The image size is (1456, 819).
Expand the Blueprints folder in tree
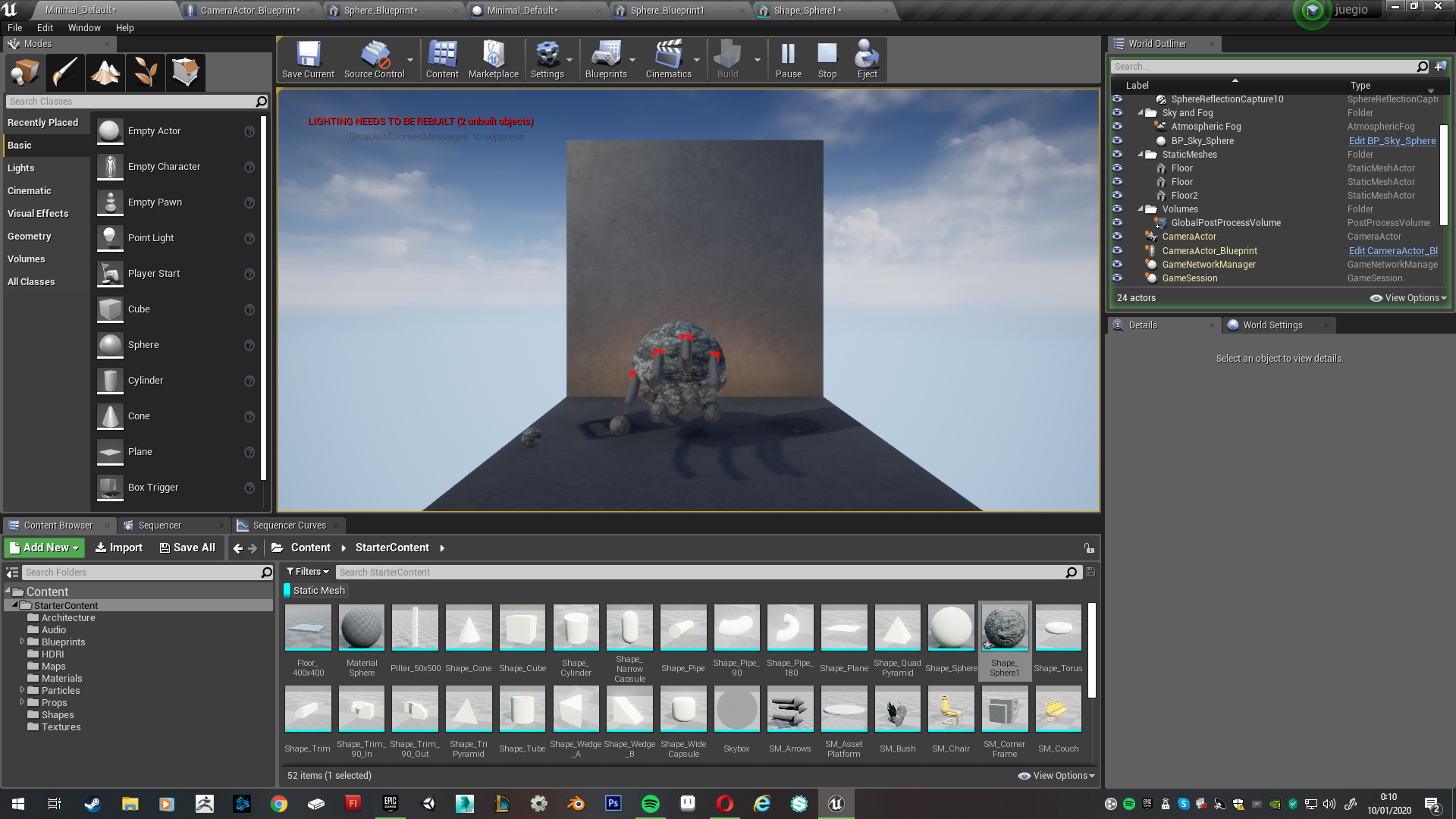point(22,642)
